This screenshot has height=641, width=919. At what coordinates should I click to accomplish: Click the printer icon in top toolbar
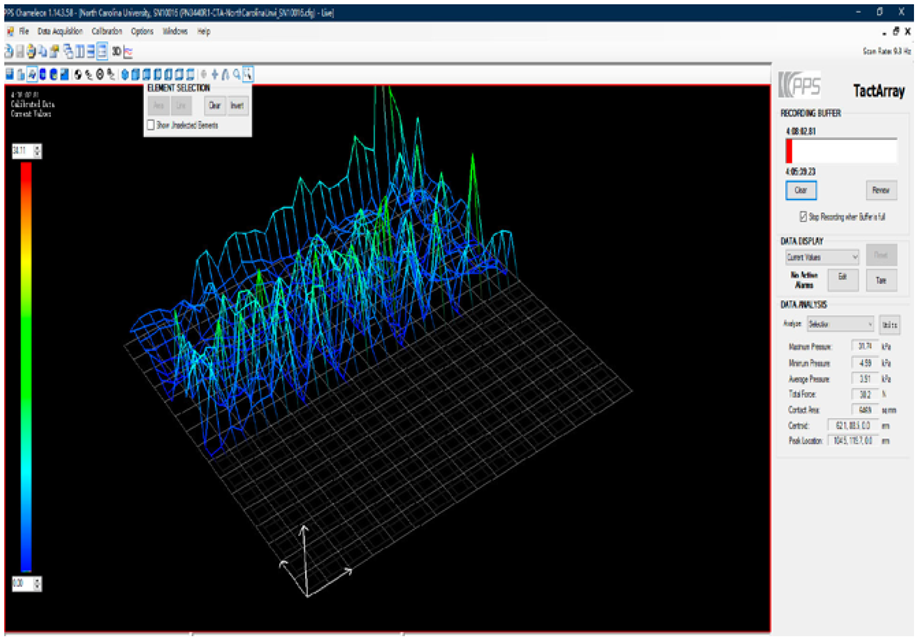pos(31,51)
